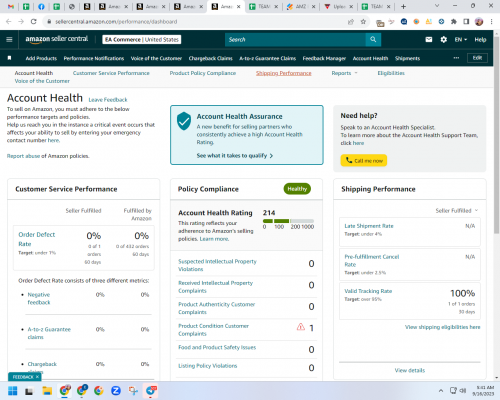
Task: Select the Shipping Performance tab
Action: point(284,73)
